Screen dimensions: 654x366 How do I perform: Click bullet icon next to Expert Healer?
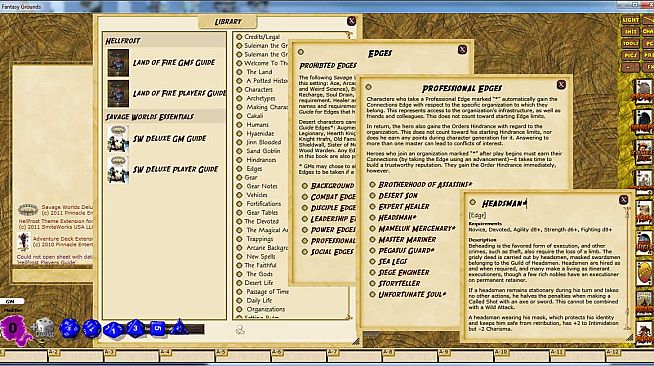(372, 206)
